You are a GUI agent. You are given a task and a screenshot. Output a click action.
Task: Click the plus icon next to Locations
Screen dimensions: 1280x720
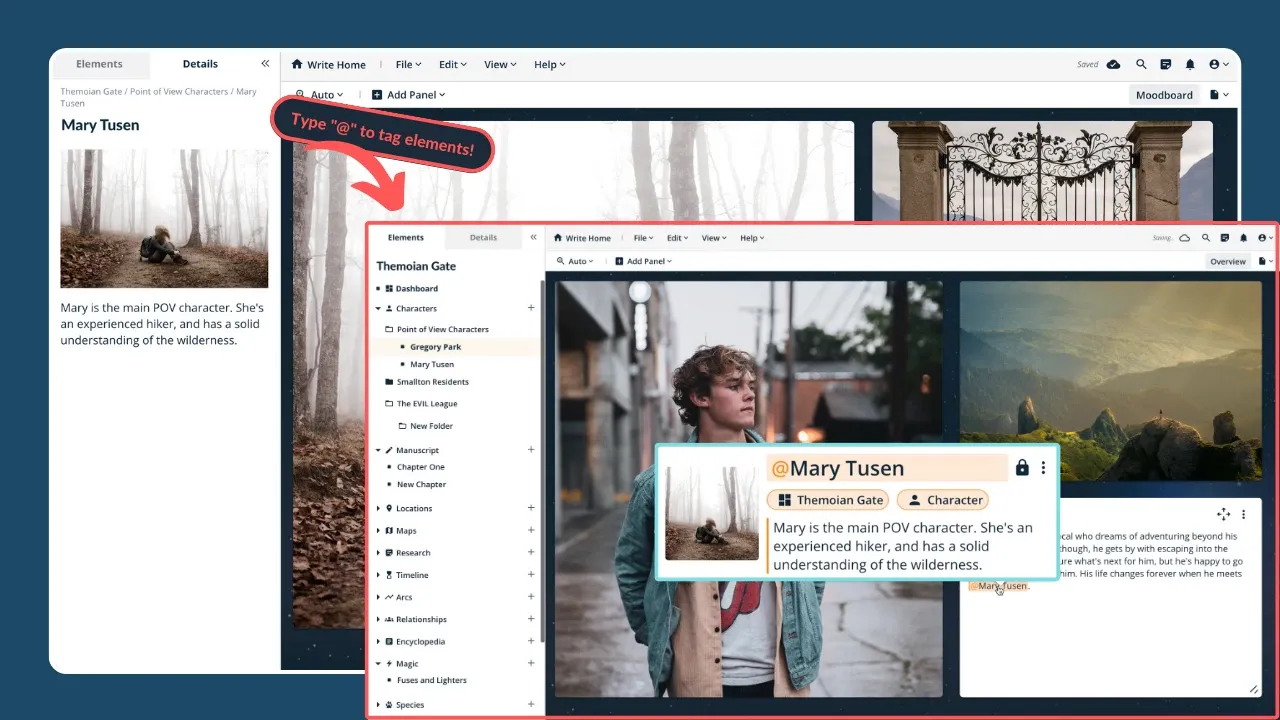531,508
